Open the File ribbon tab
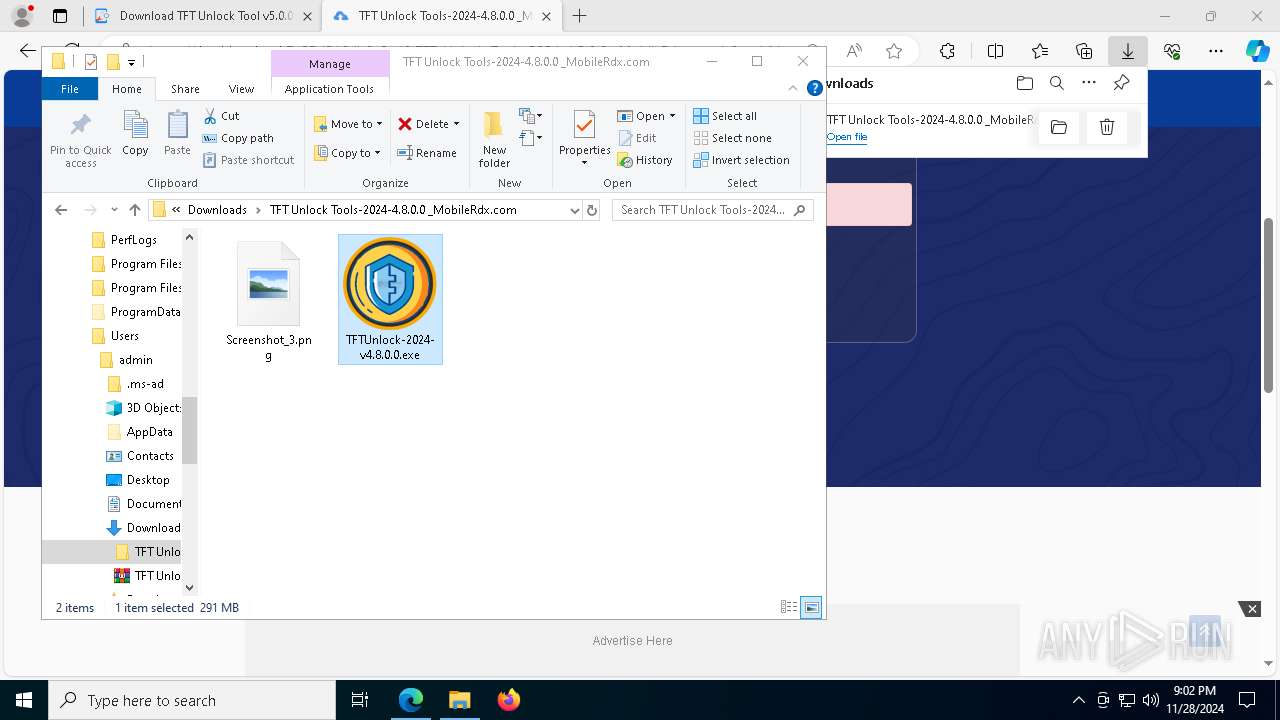The image size is (1280, 720). pyautogui.click(x=70, y=89)
